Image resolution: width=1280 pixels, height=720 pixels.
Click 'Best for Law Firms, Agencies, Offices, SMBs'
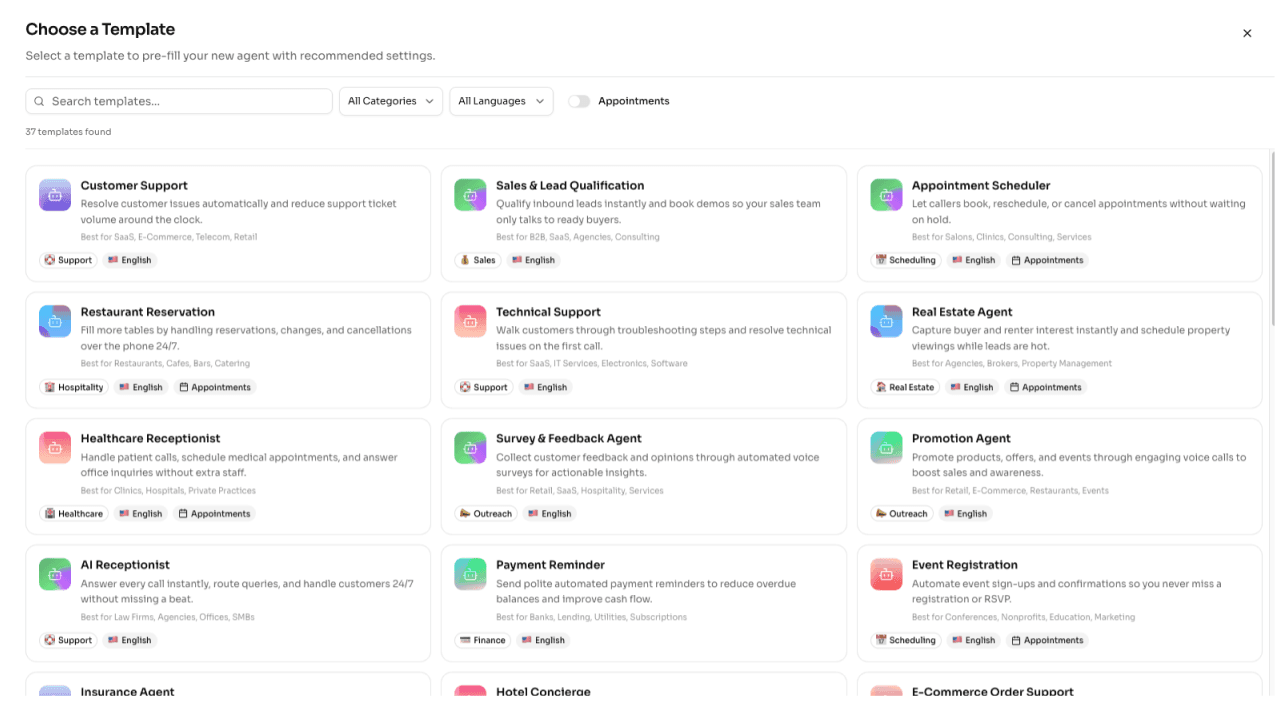pos(168,617)
